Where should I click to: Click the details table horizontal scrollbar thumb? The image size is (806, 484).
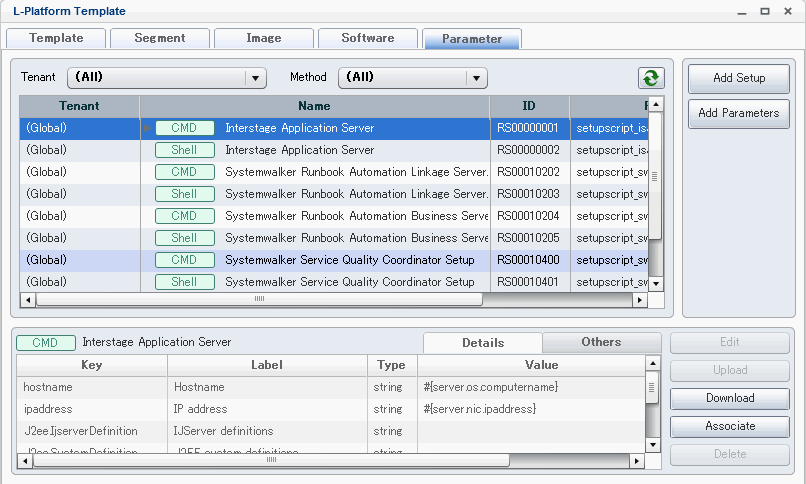click(271, 460)
